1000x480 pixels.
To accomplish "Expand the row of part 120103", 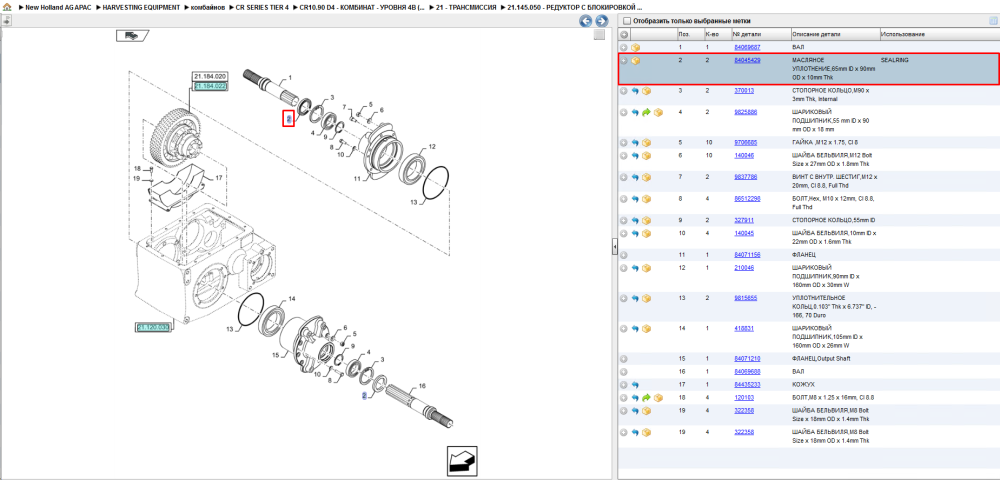I will click(624, 398).
